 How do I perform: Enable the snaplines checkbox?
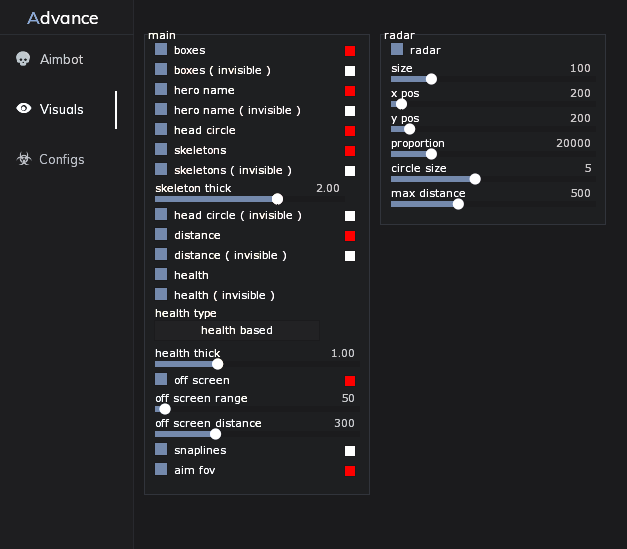[x=161, y=449]
